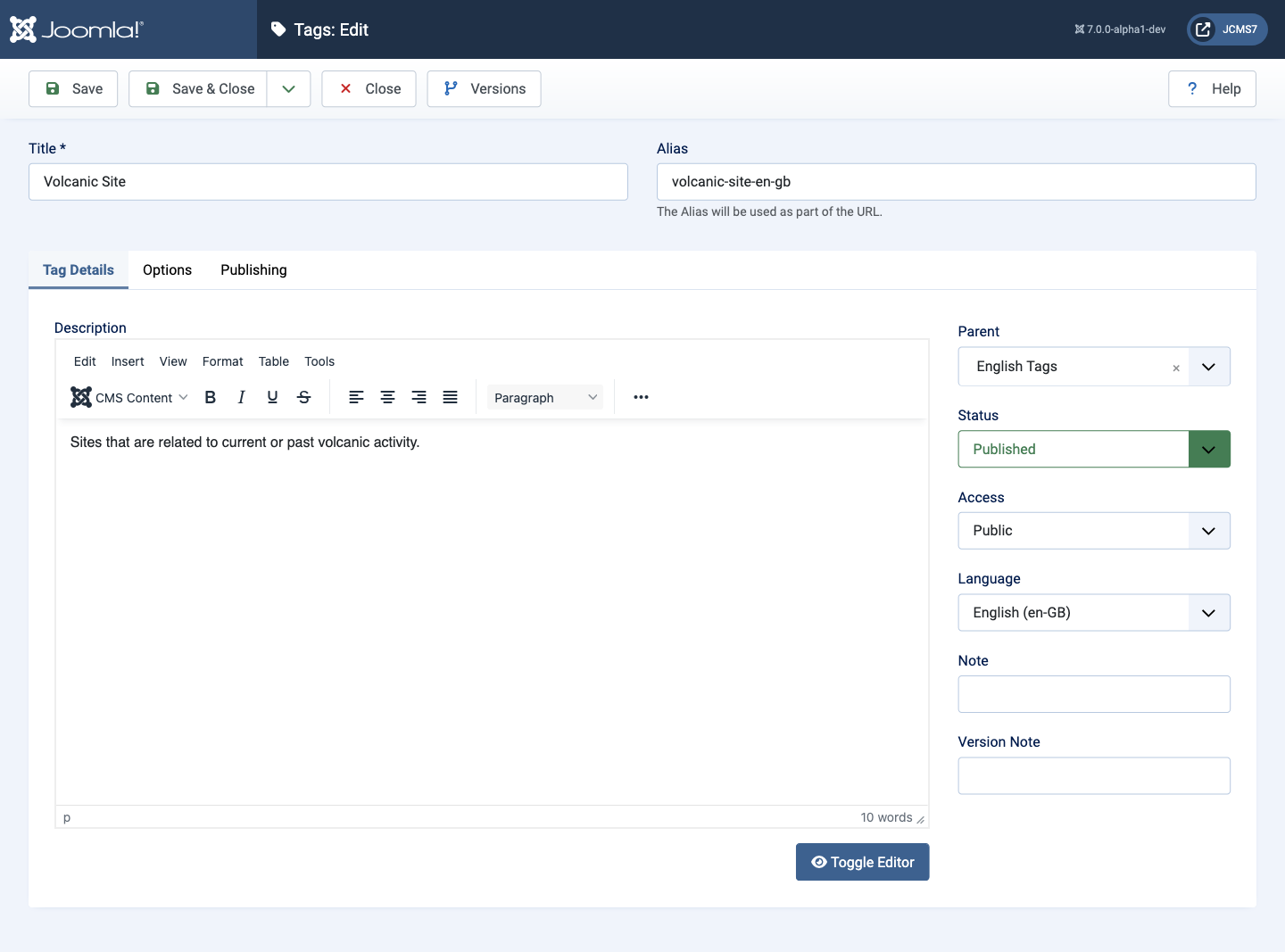Center align editor text

pos(387,397)
